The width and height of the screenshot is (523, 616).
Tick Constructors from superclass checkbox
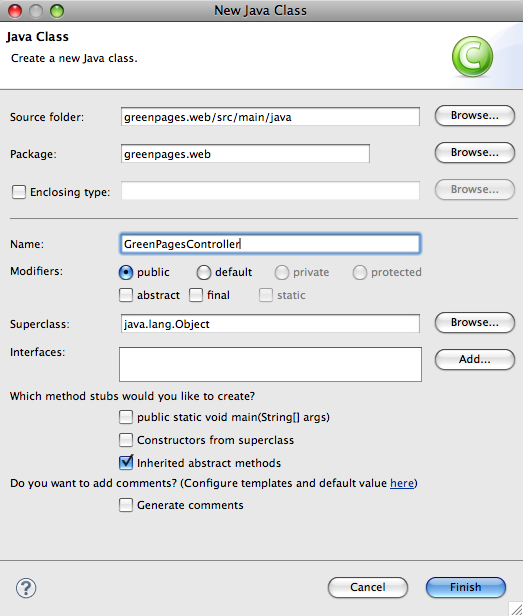pyautogui.click(x=126, y=440)
